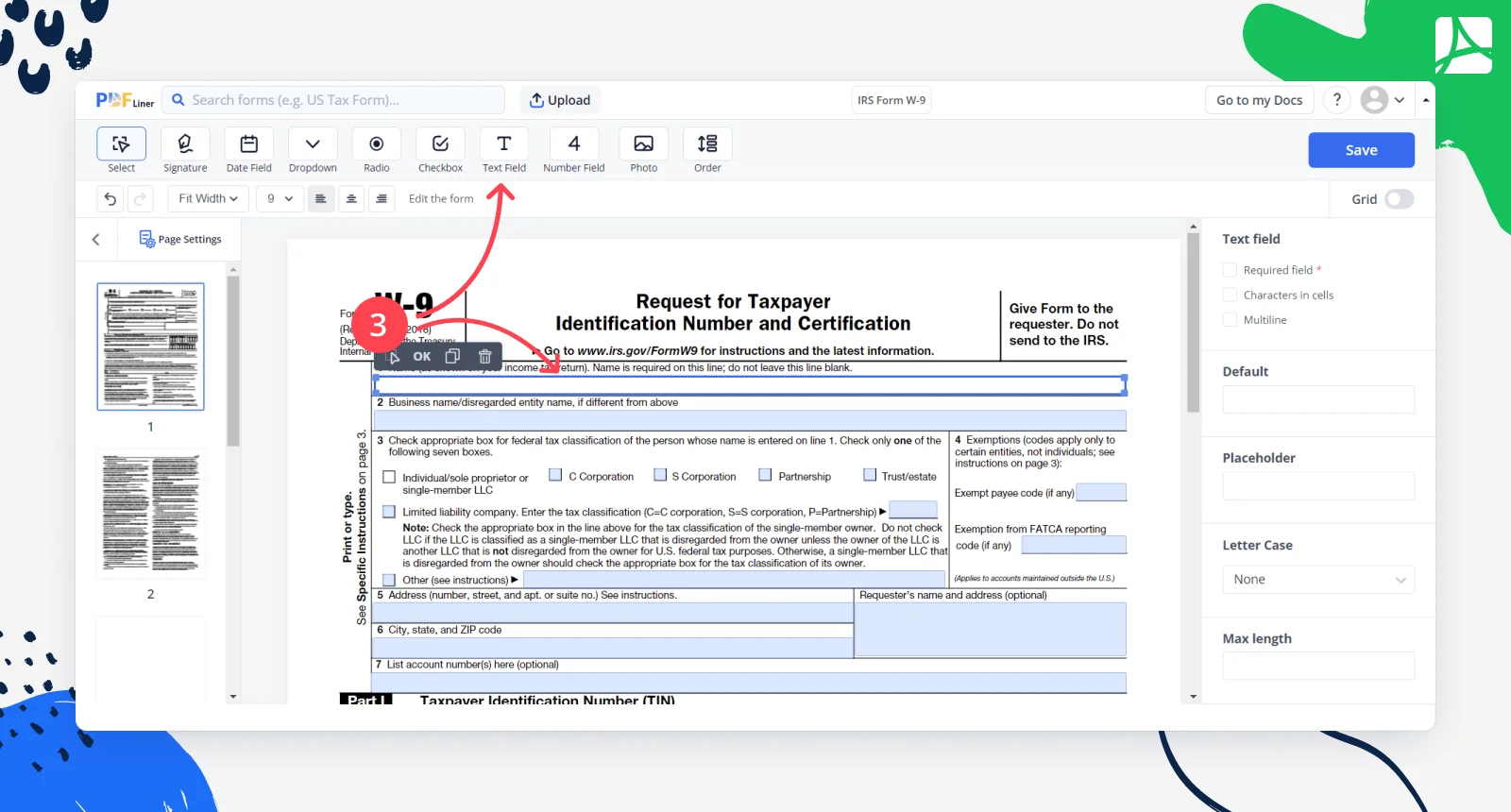Choose the Signature tool
The image size is (1511, 812).
pyautogui.click(x=185, y=151)
